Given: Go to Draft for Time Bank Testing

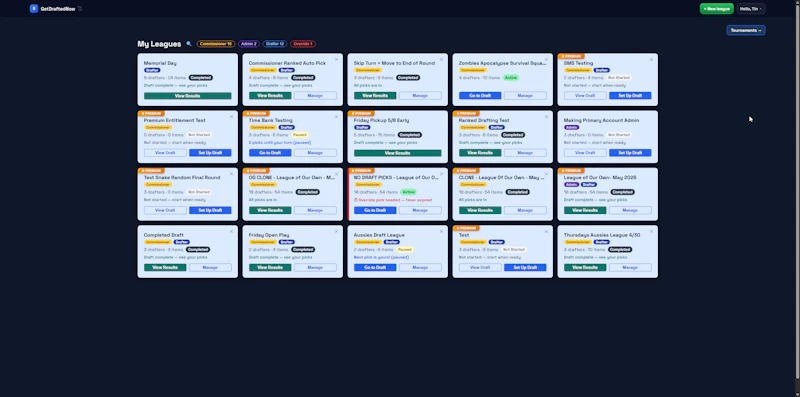Looking at the screenshot, I should pos(270,153).
